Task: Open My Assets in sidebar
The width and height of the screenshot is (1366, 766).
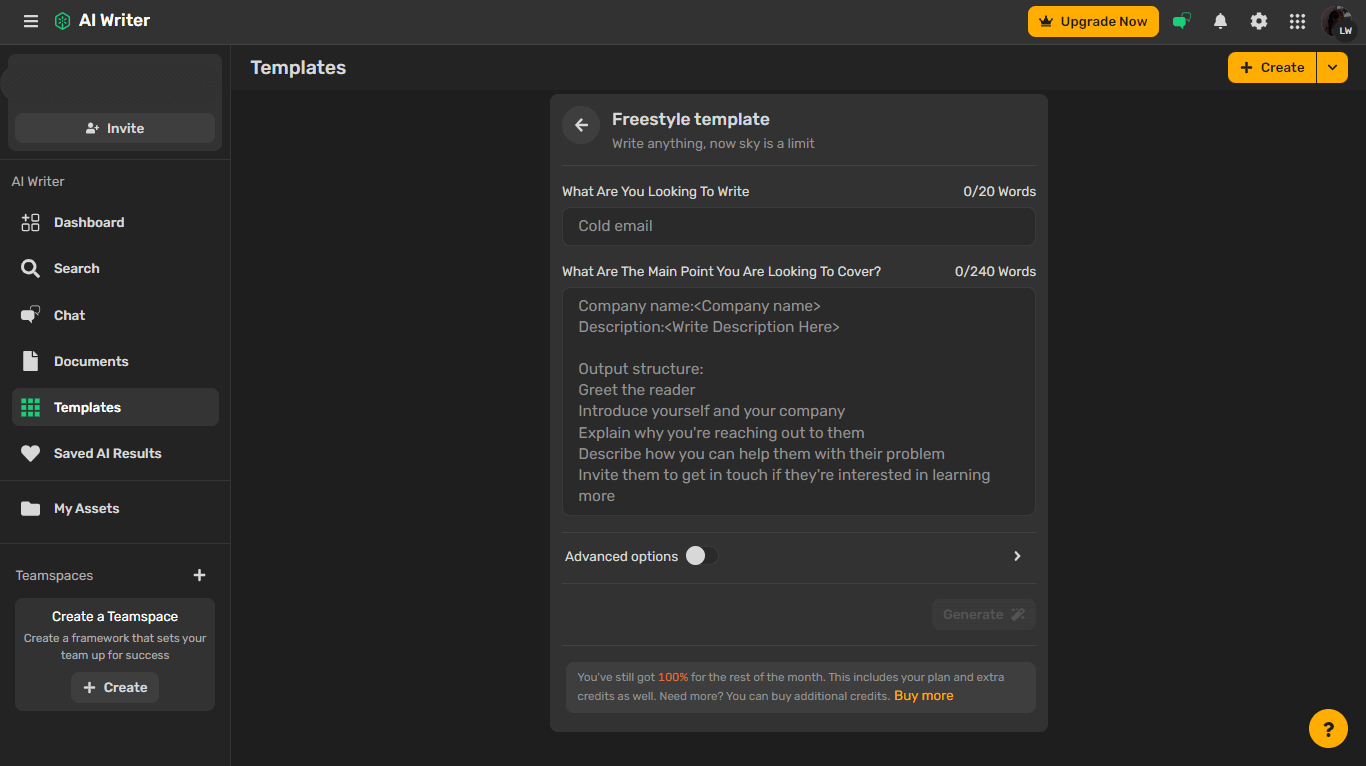Action: [115, 508]
